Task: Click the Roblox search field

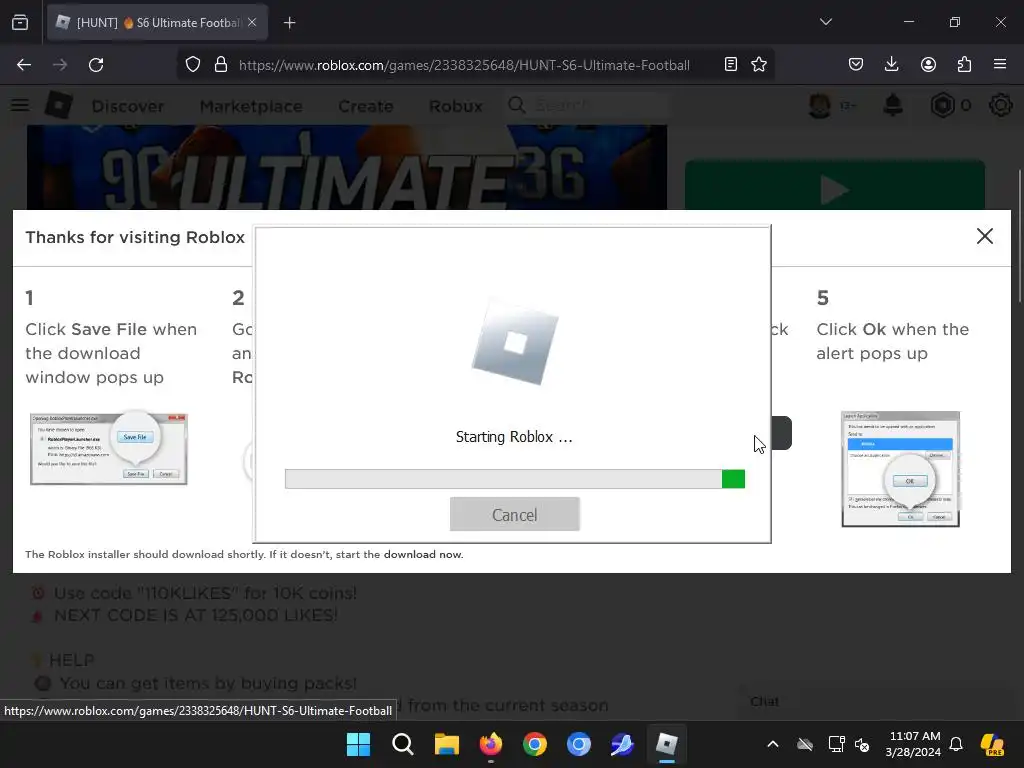Action: (588, 105)
